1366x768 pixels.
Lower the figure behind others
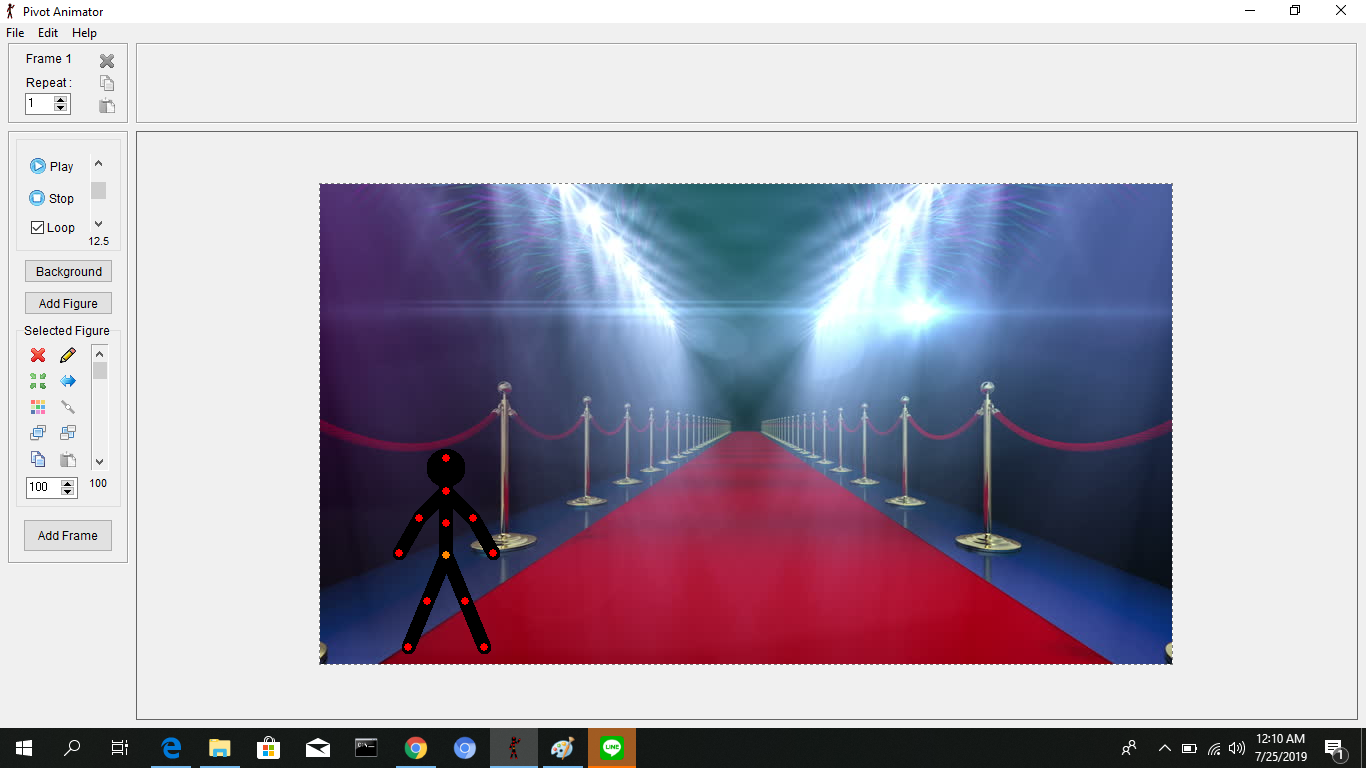tap(67, 432)
